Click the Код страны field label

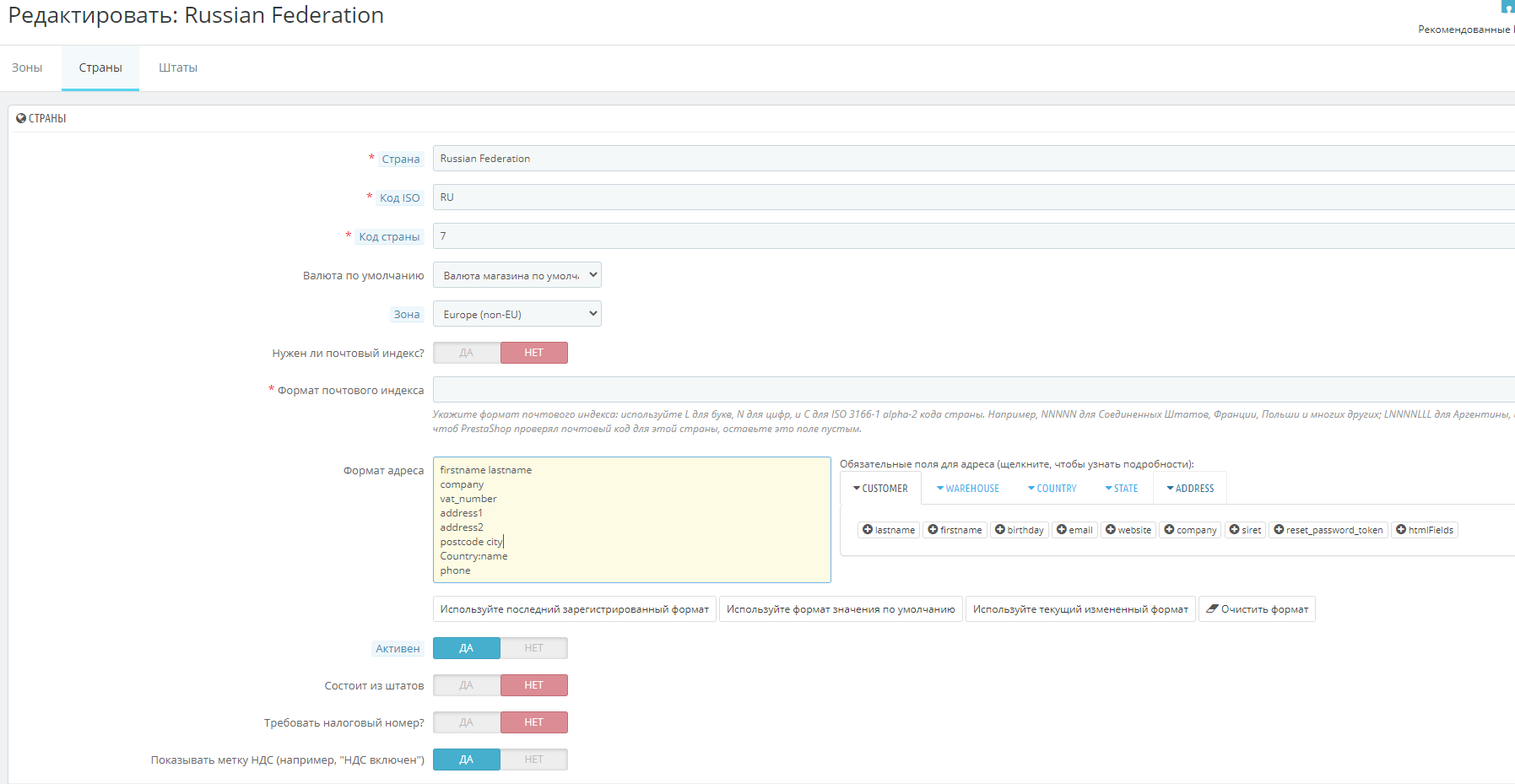pos(389,237)
